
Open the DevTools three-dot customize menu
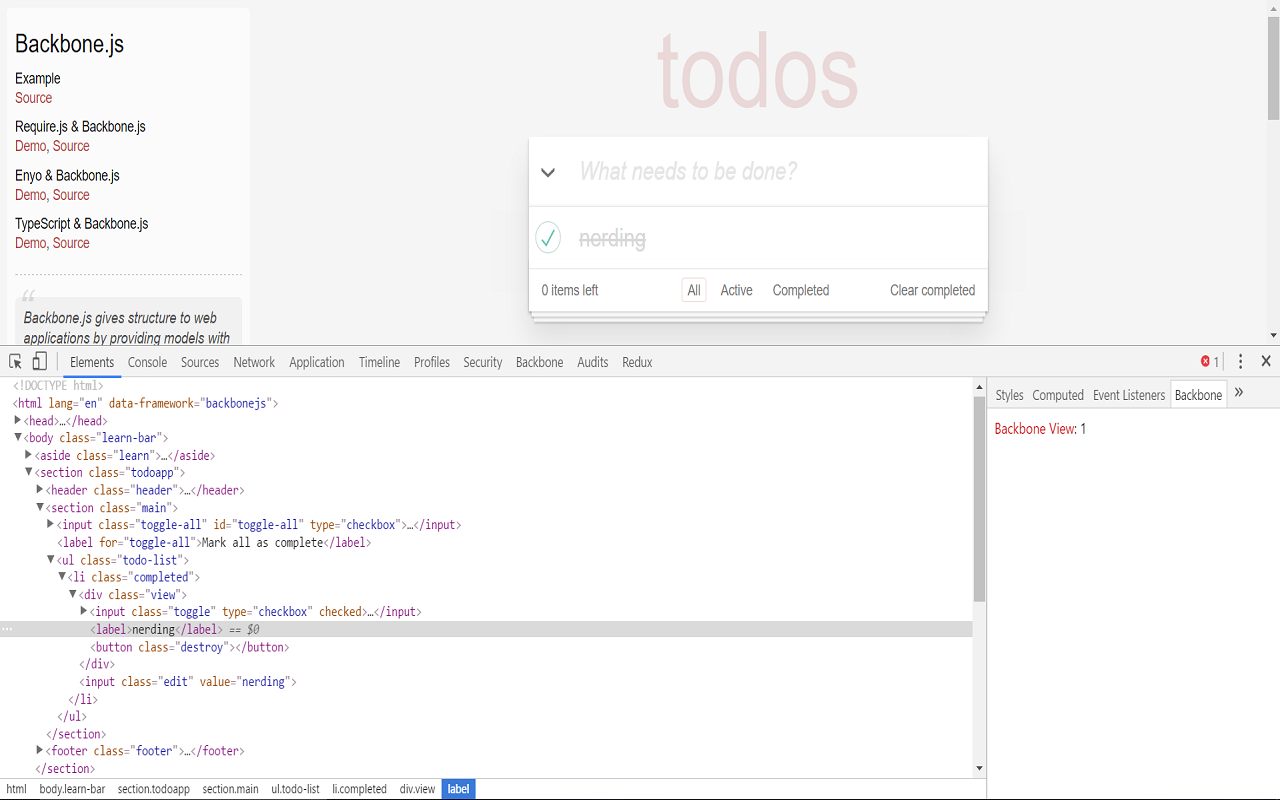tap(1240, 361)
